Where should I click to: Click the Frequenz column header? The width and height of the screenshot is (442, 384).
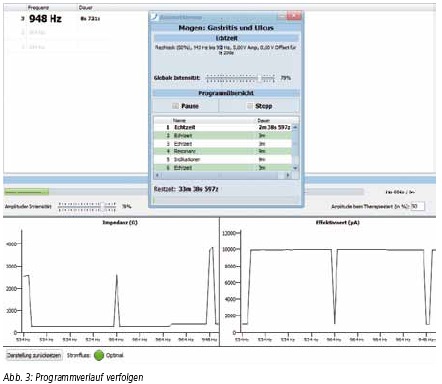(x=38, y=7)
